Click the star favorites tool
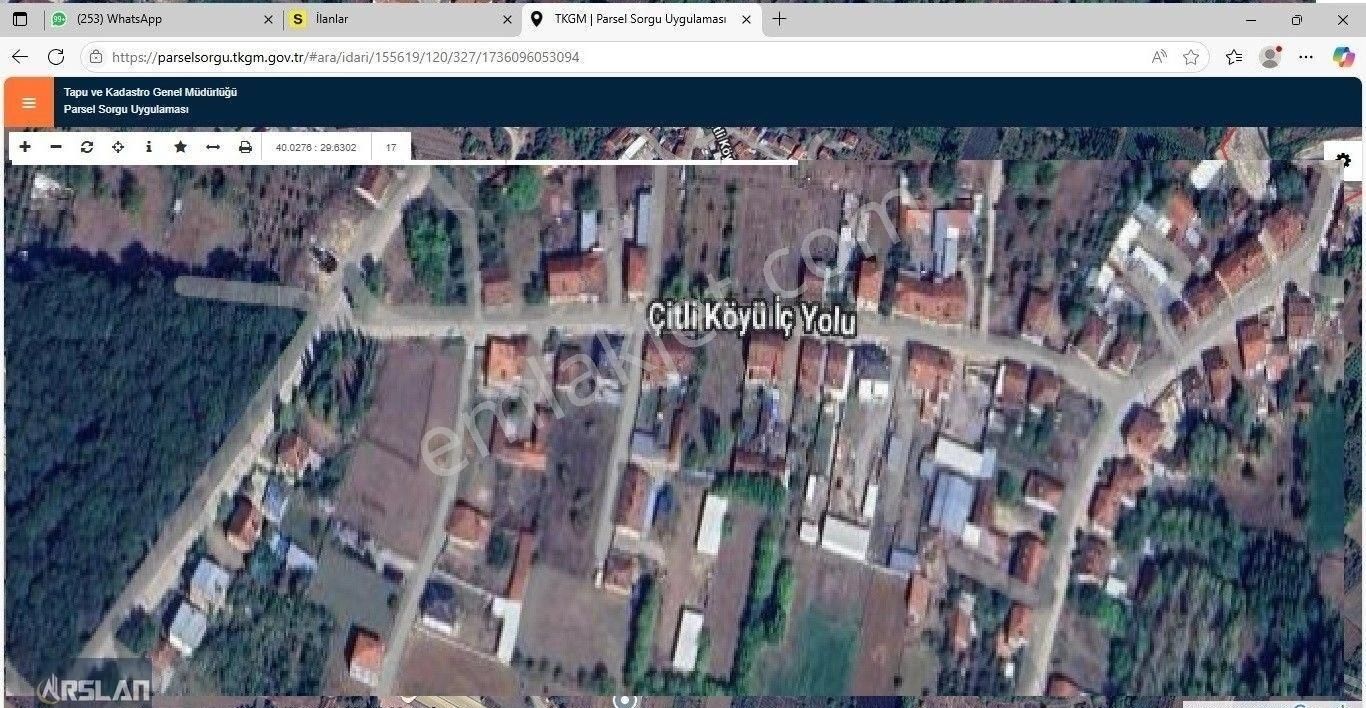 click(x=180, y=147)
